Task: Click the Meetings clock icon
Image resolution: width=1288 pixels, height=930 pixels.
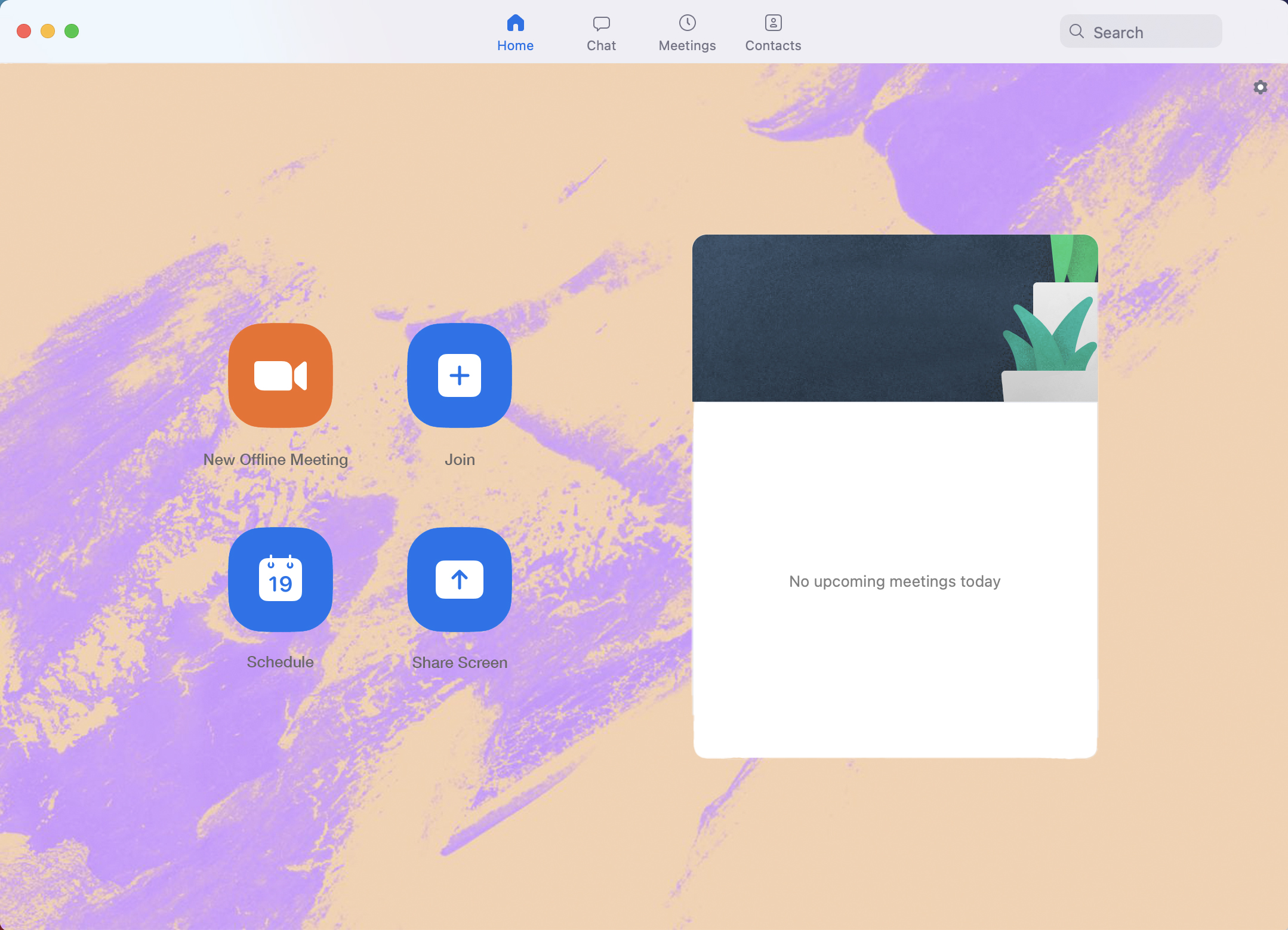Action: tap(687, 23)
